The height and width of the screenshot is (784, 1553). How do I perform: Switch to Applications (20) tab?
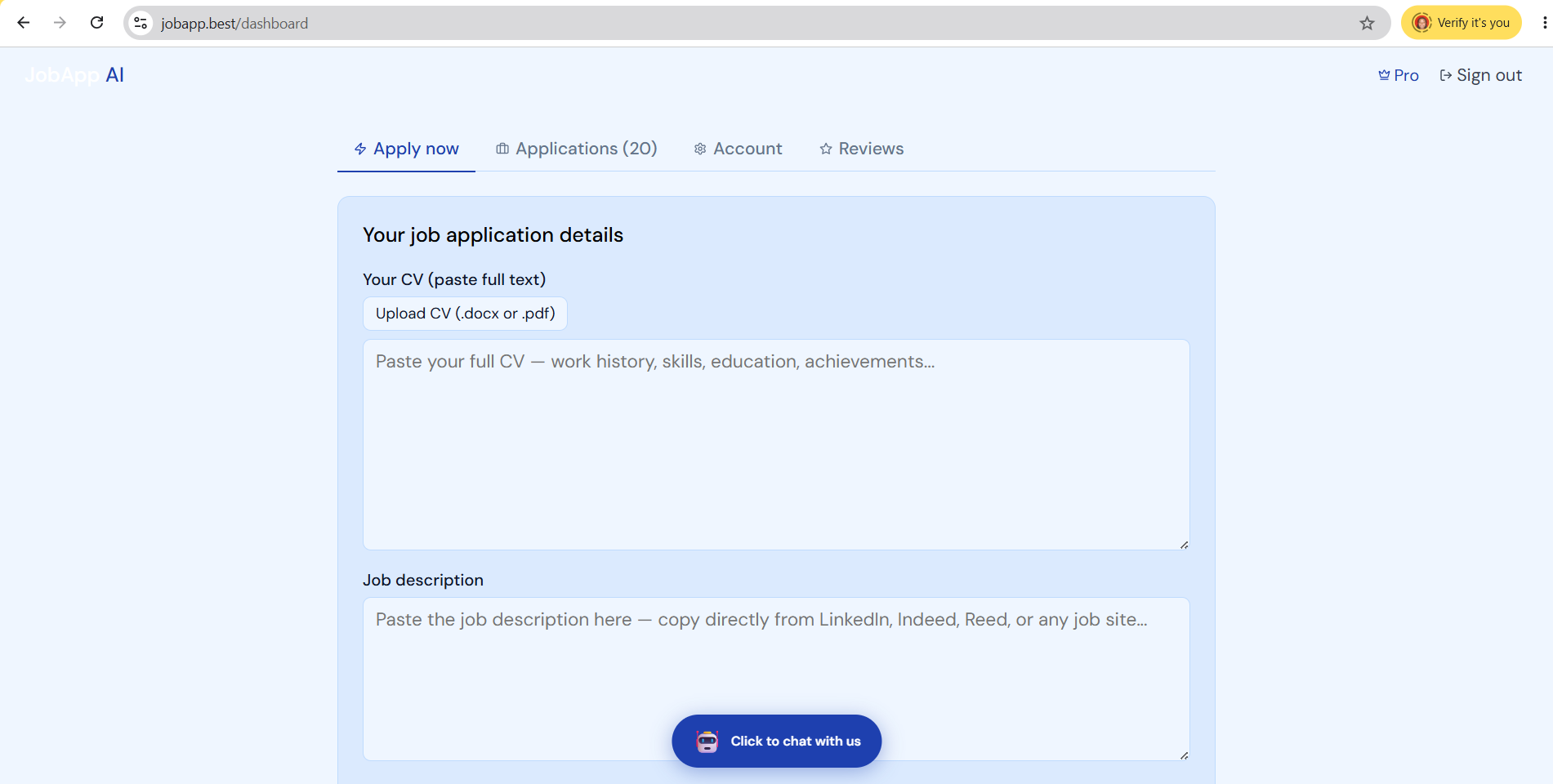577,149
